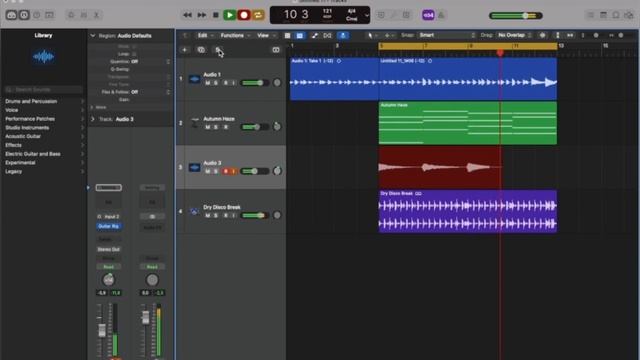Disable record-enable on Audio 3 track

pos(226,171)
